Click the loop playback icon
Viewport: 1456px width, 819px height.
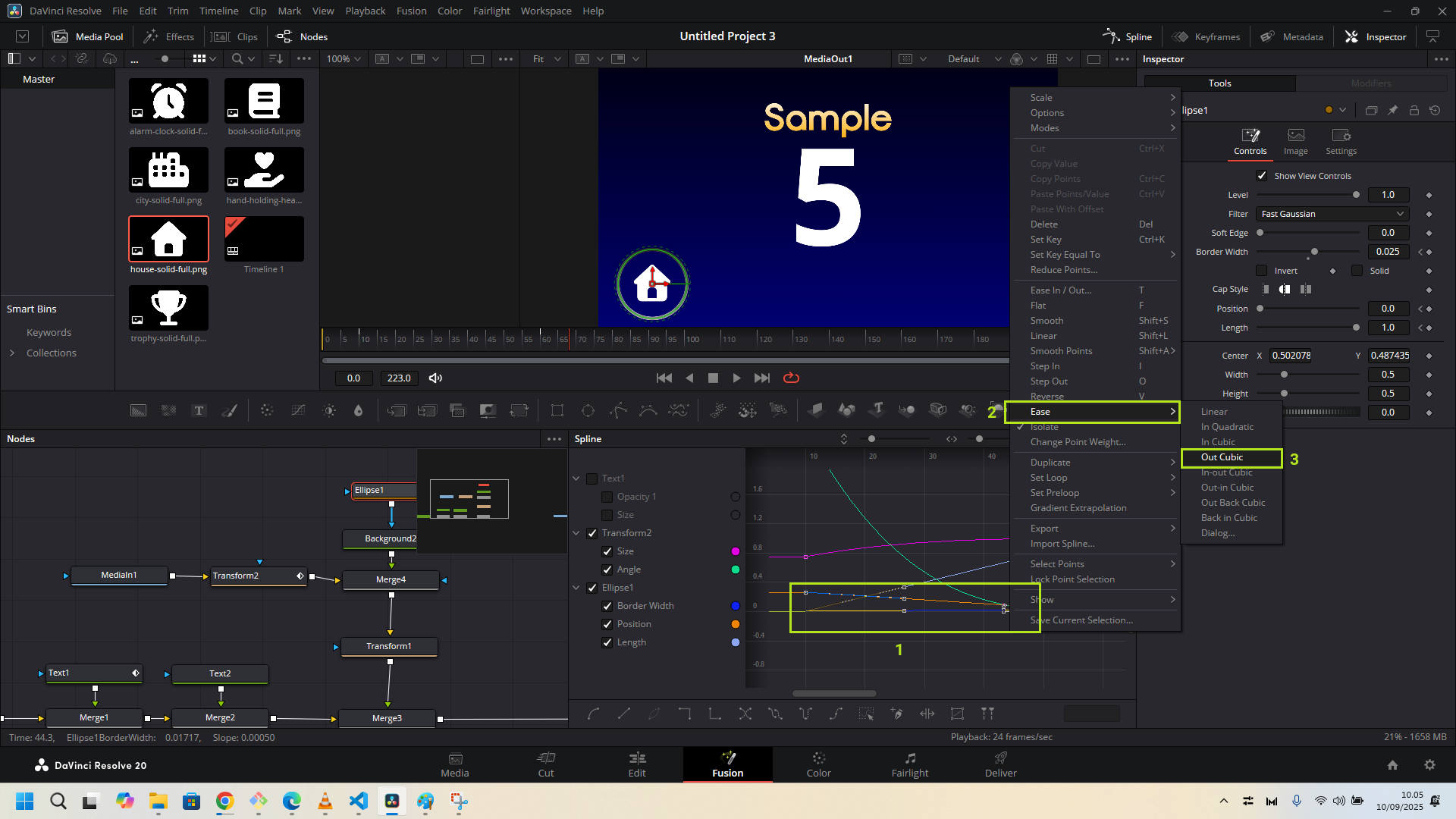(791, 378)
